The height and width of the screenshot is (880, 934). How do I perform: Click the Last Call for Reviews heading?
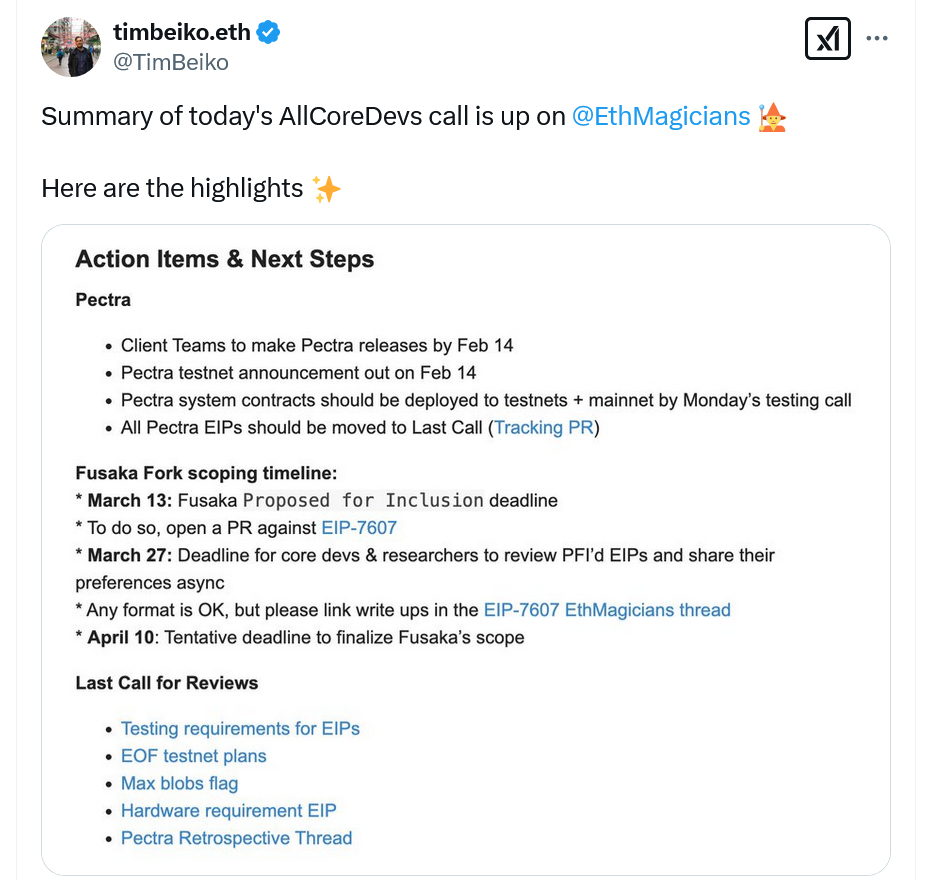point(167,683)
